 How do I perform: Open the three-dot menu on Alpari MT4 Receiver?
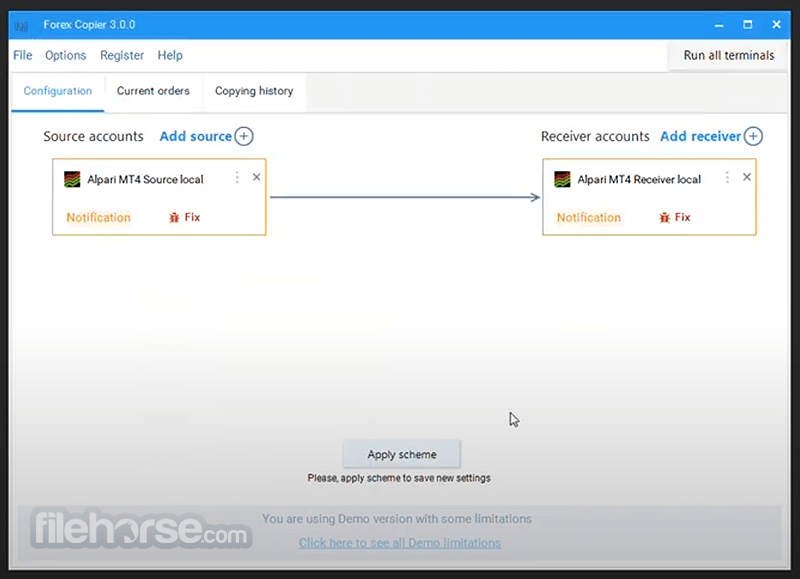(727, 178)
